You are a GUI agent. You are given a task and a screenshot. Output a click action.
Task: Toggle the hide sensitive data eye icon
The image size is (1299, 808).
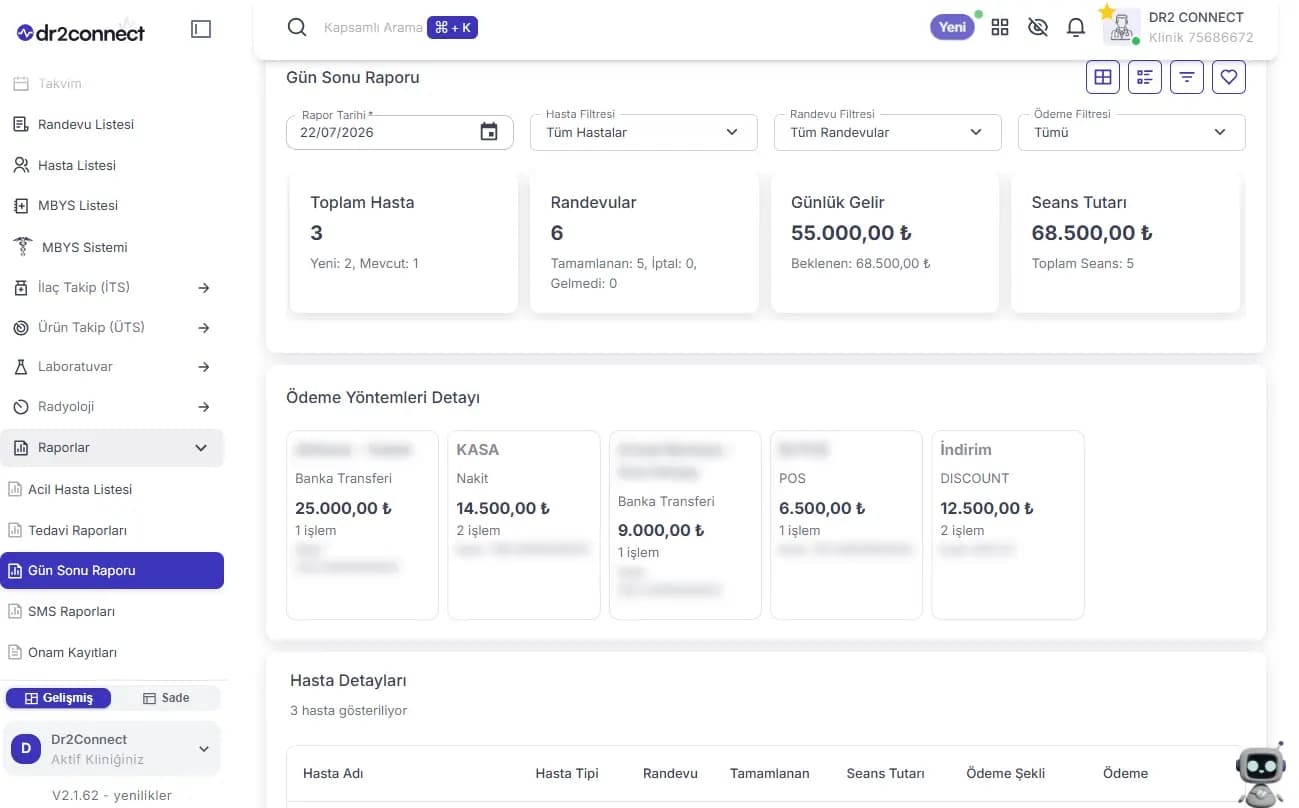pyautogui.click(x=1038, y=27)
